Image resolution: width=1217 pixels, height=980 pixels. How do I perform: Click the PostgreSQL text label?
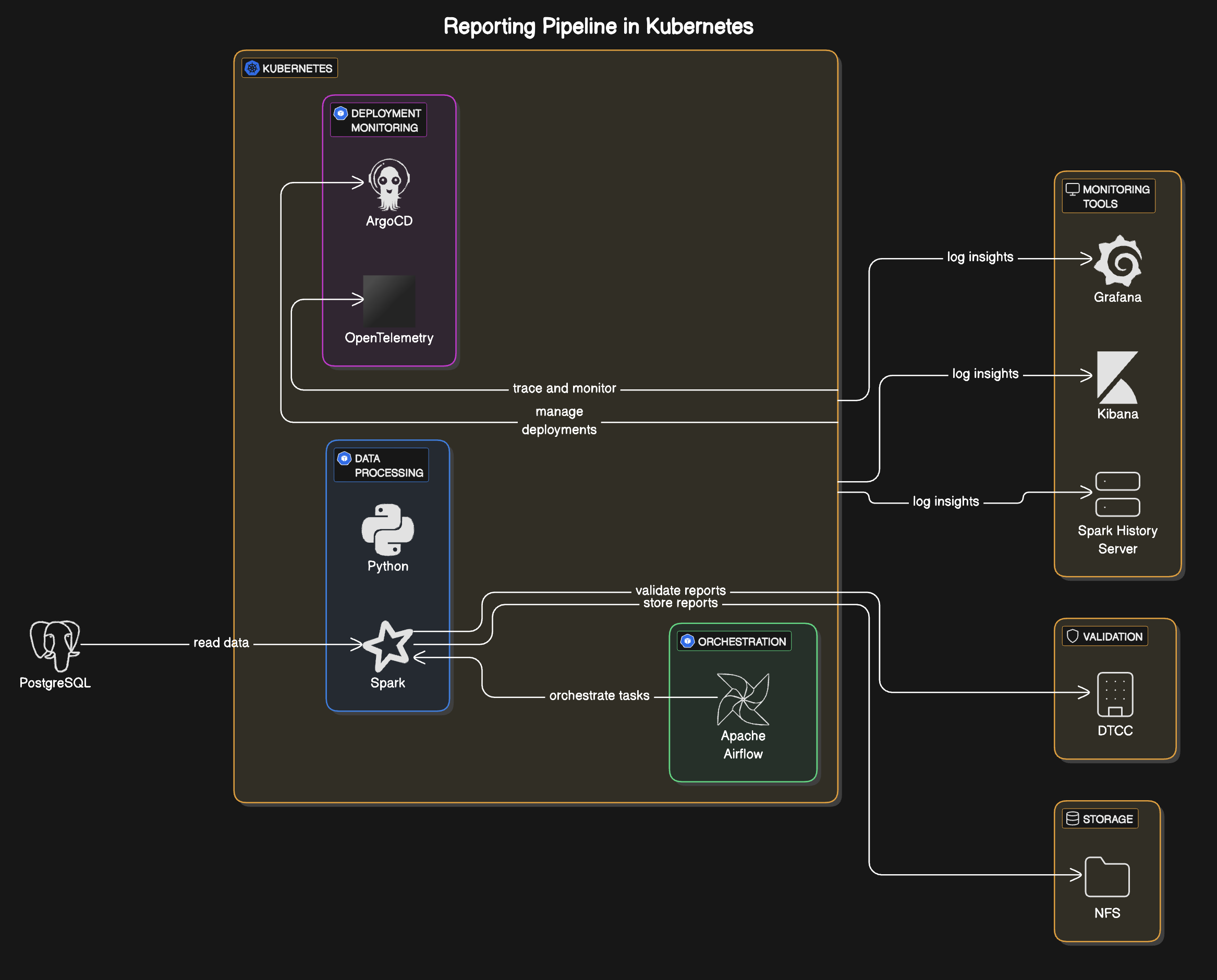coord(55,683)
